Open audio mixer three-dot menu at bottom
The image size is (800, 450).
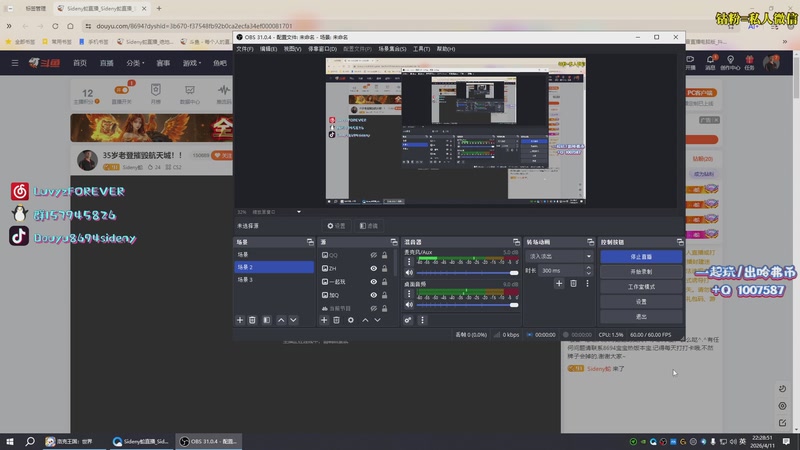[422, 320]
